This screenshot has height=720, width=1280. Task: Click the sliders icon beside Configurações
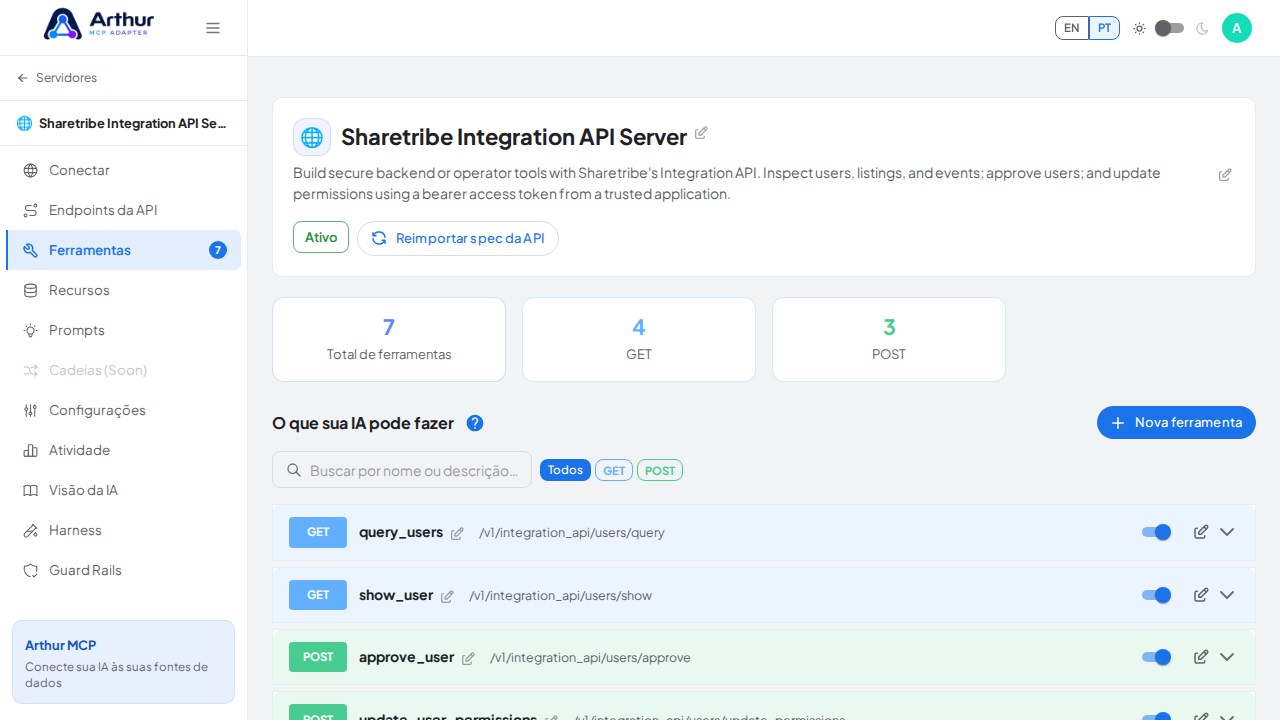pos(31,410)
